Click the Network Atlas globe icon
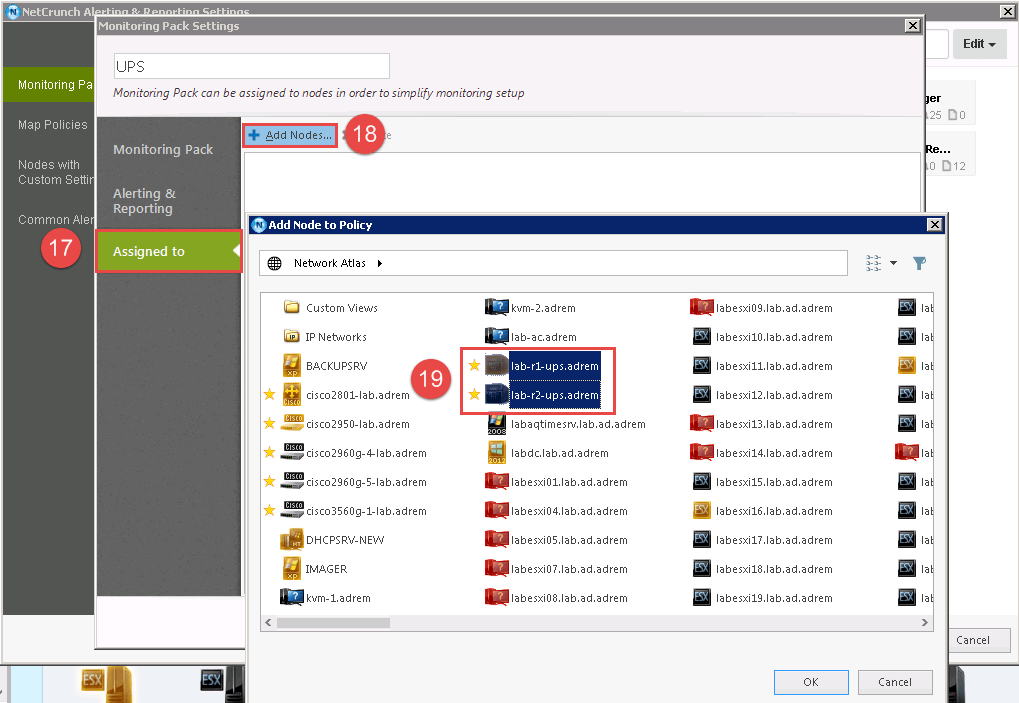 tap(275, 263)
